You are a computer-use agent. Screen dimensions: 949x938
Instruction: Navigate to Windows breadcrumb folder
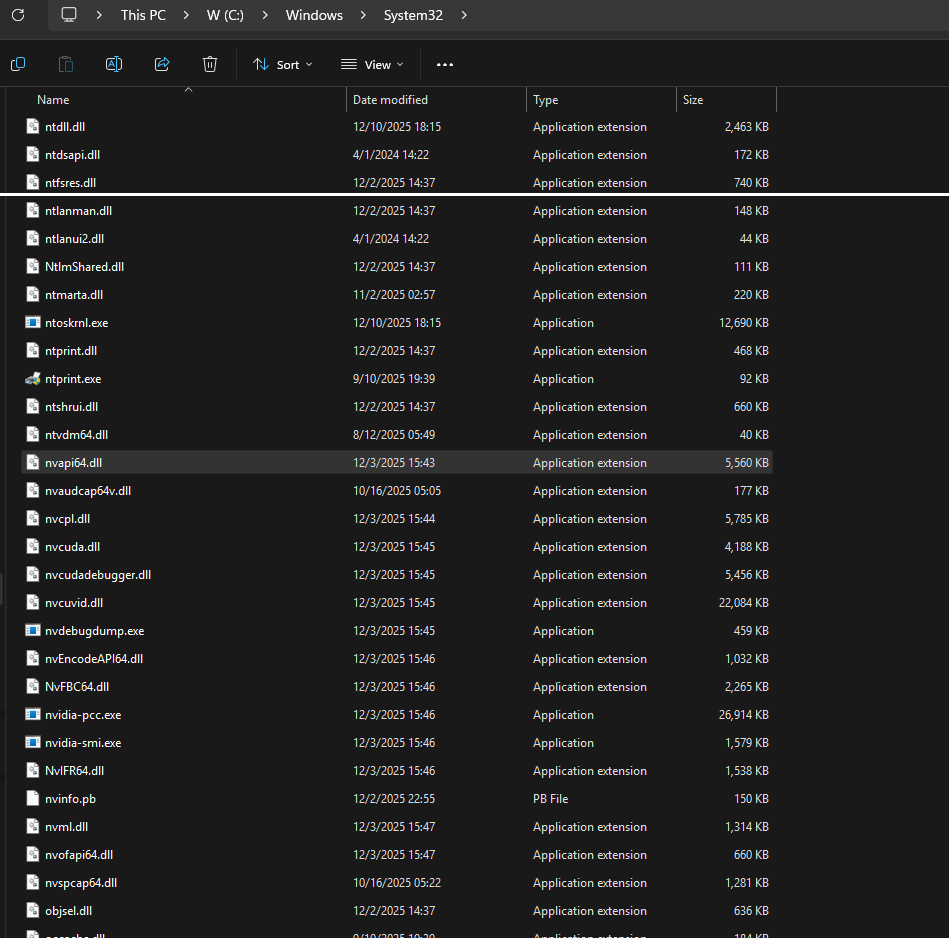click(314, 15)
